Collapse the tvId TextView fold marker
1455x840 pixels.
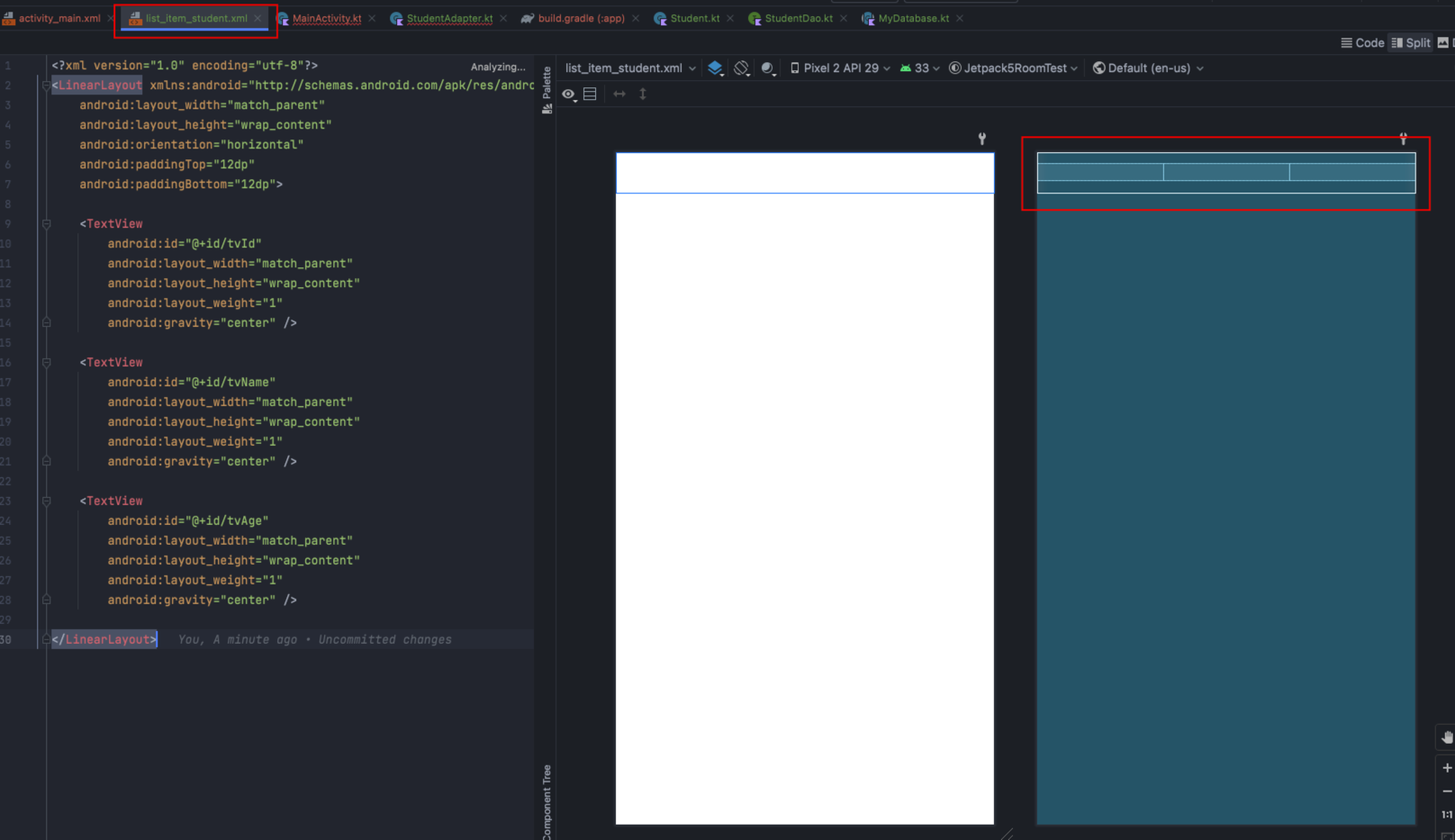click(46, 224)
